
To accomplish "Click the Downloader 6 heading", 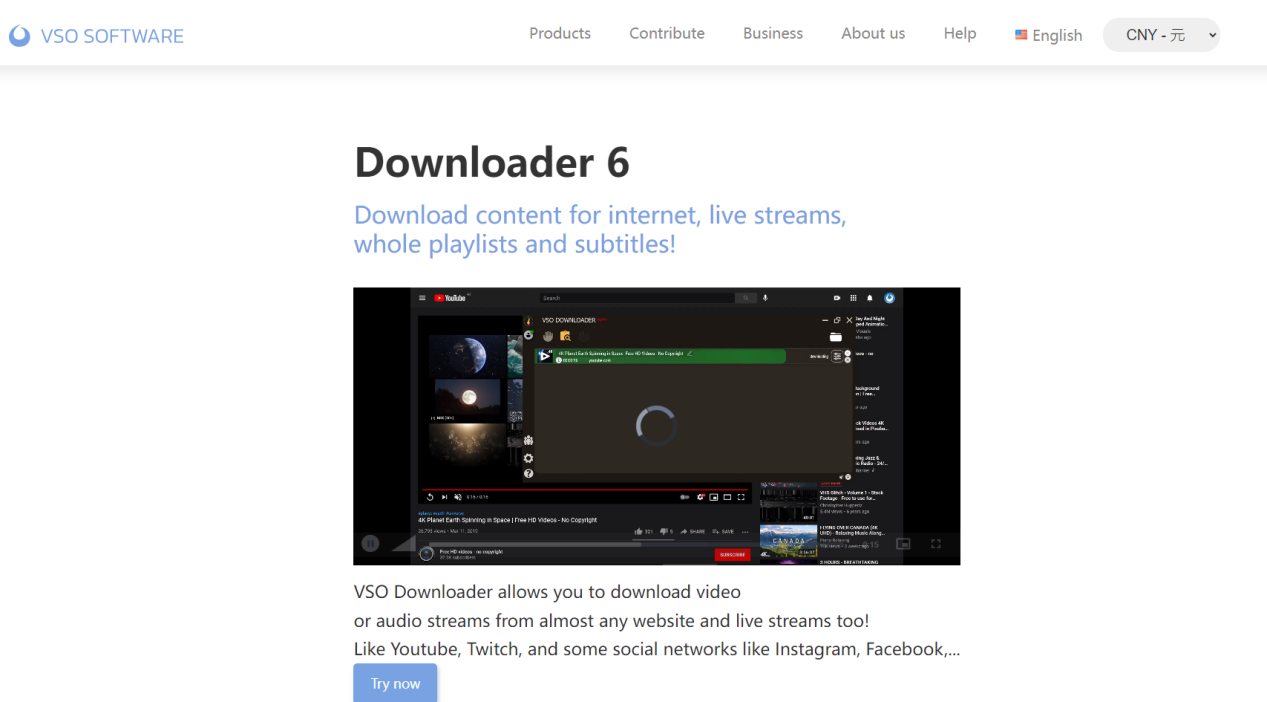I will tap(492, 162).
